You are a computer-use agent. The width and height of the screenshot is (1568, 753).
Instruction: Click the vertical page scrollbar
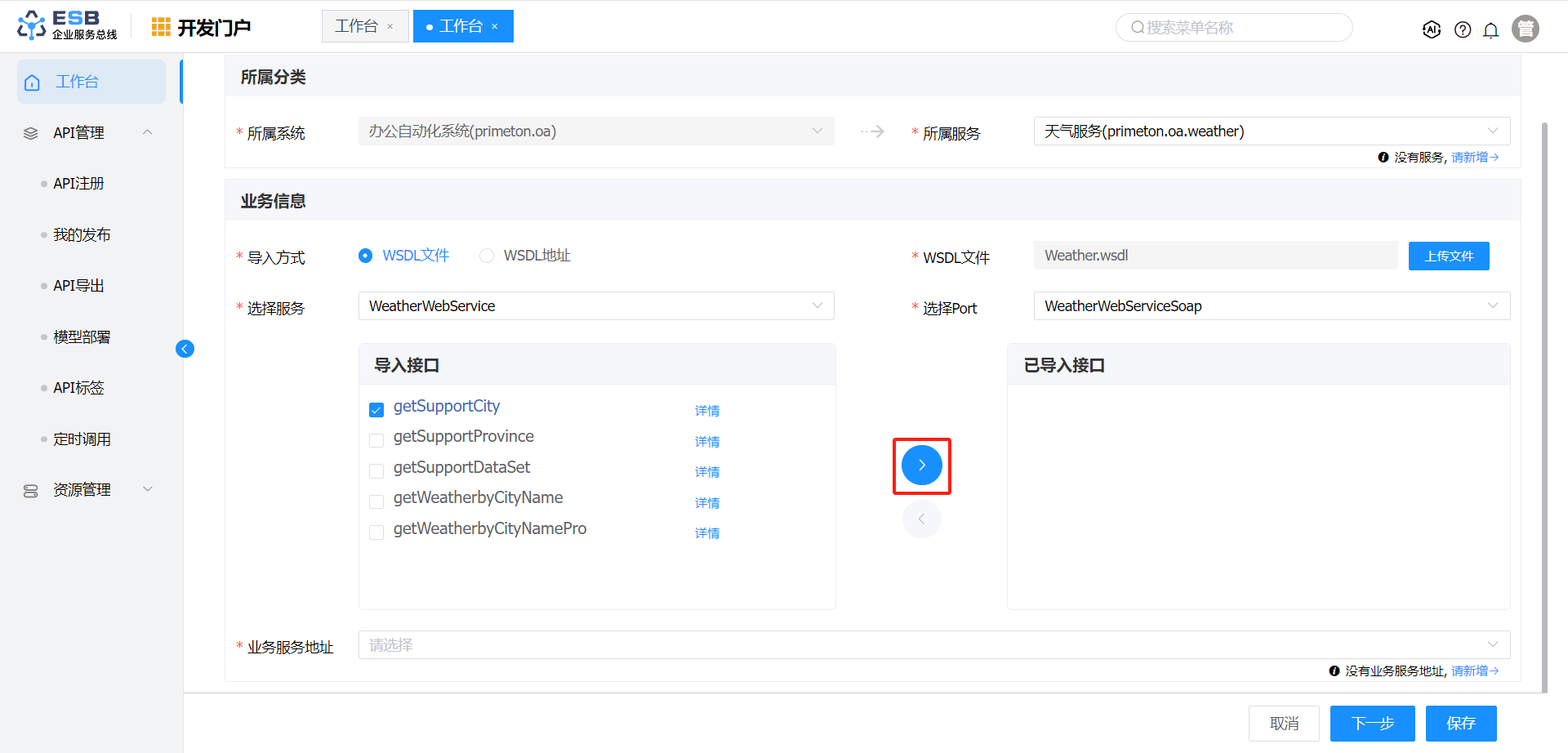1543,407
